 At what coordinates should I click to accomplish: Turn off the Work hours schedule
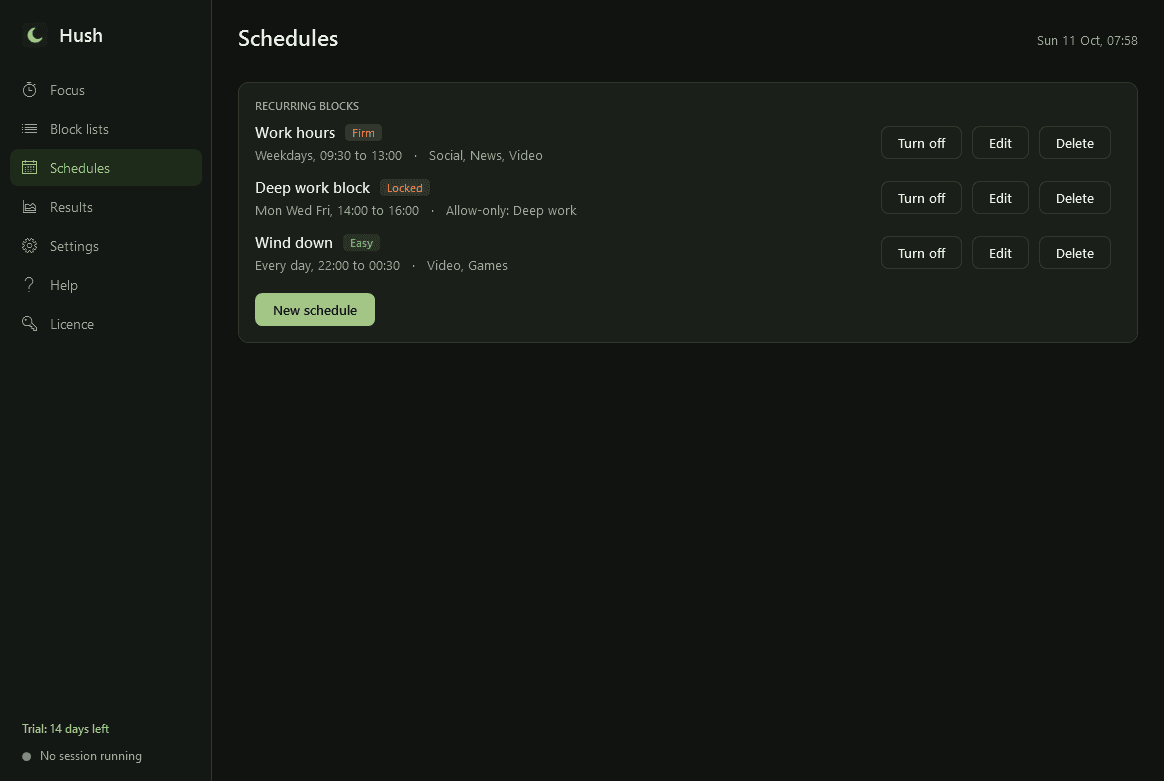(921, 143)
